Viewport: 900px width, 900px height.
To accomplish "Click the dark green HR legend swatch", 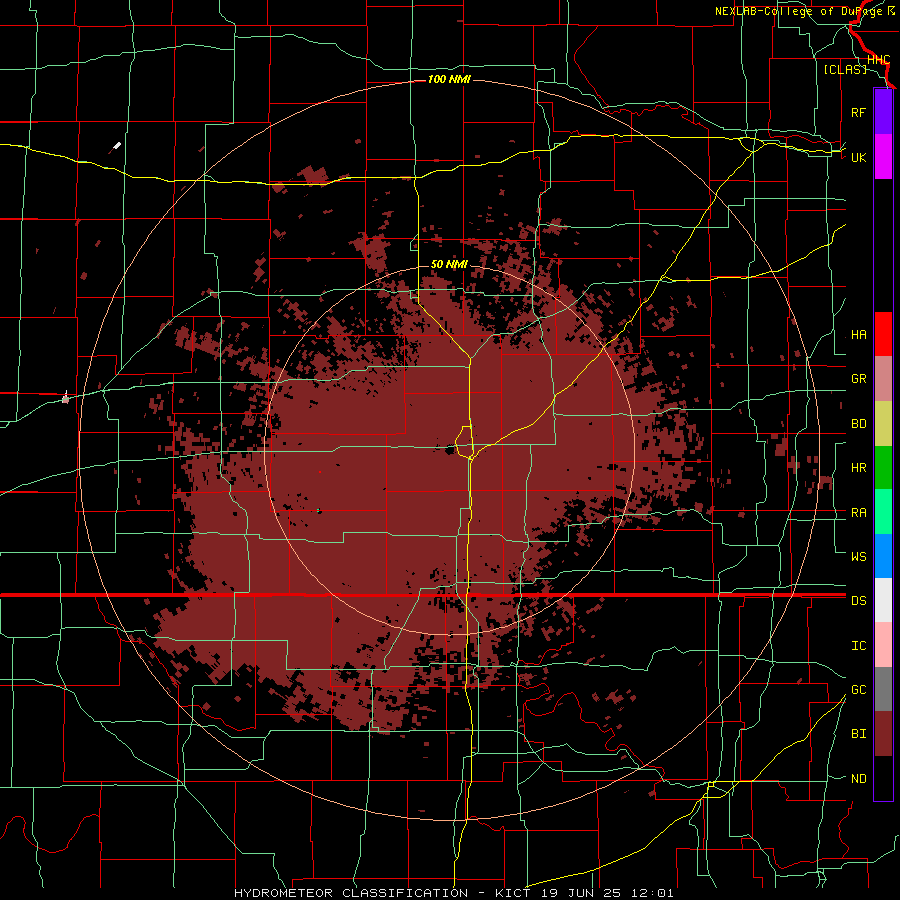I will click(883, 468).
